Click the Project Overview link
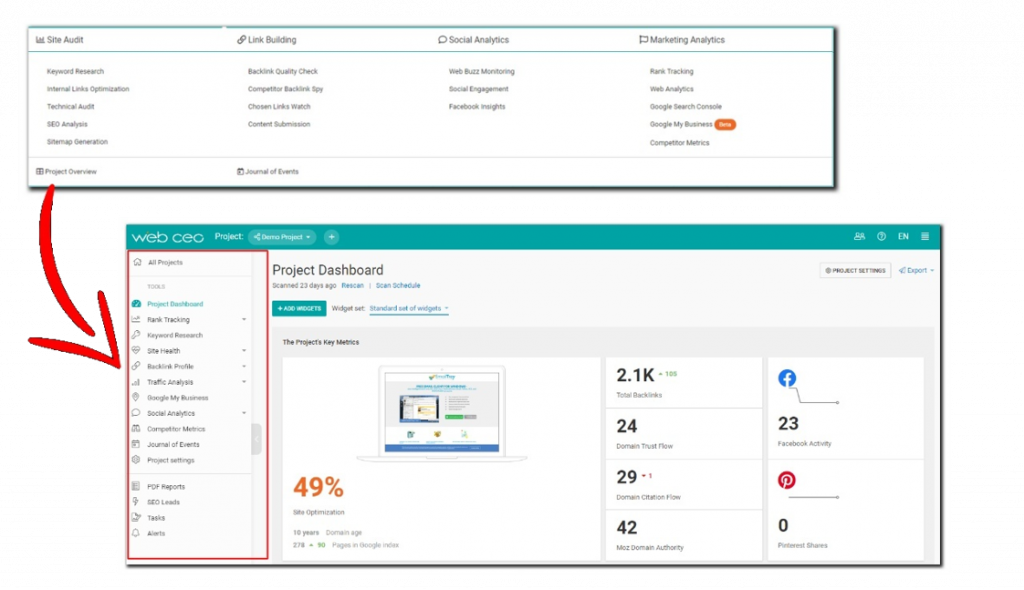Viewport: 1024px width, 590px height. click(66, 172)
